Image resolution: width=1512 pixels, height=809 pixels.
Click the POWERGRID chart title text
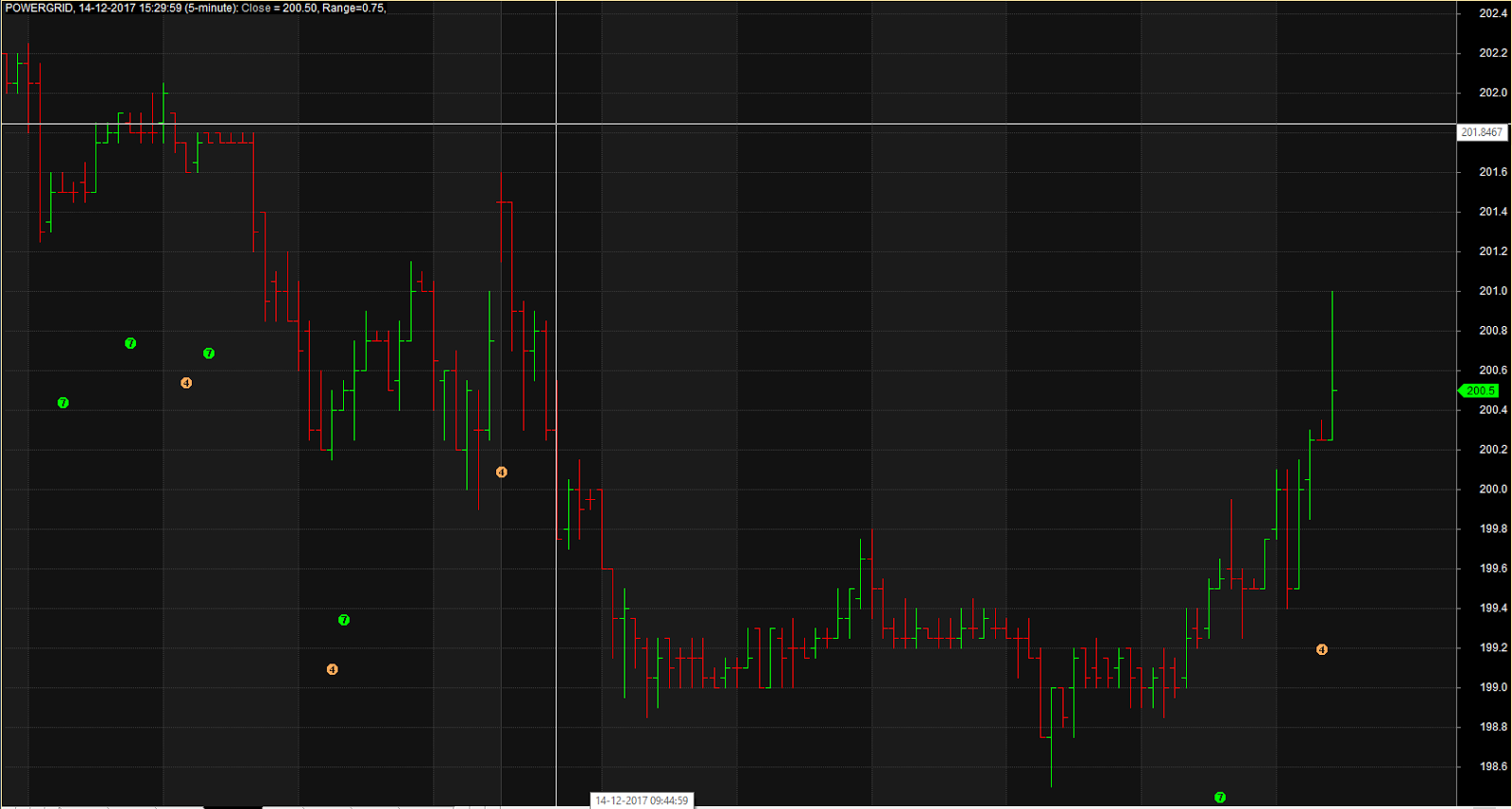click(40, 8)
